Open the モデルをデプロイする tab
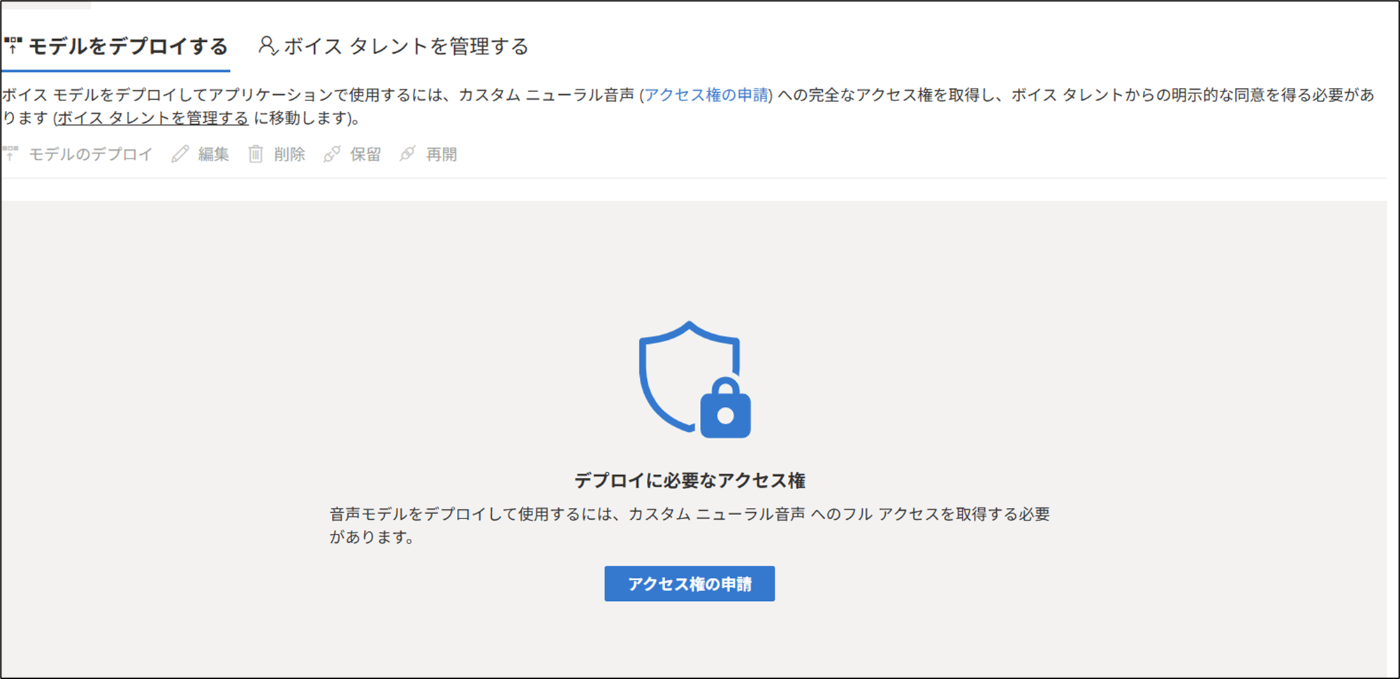 [x=116, y=46]
